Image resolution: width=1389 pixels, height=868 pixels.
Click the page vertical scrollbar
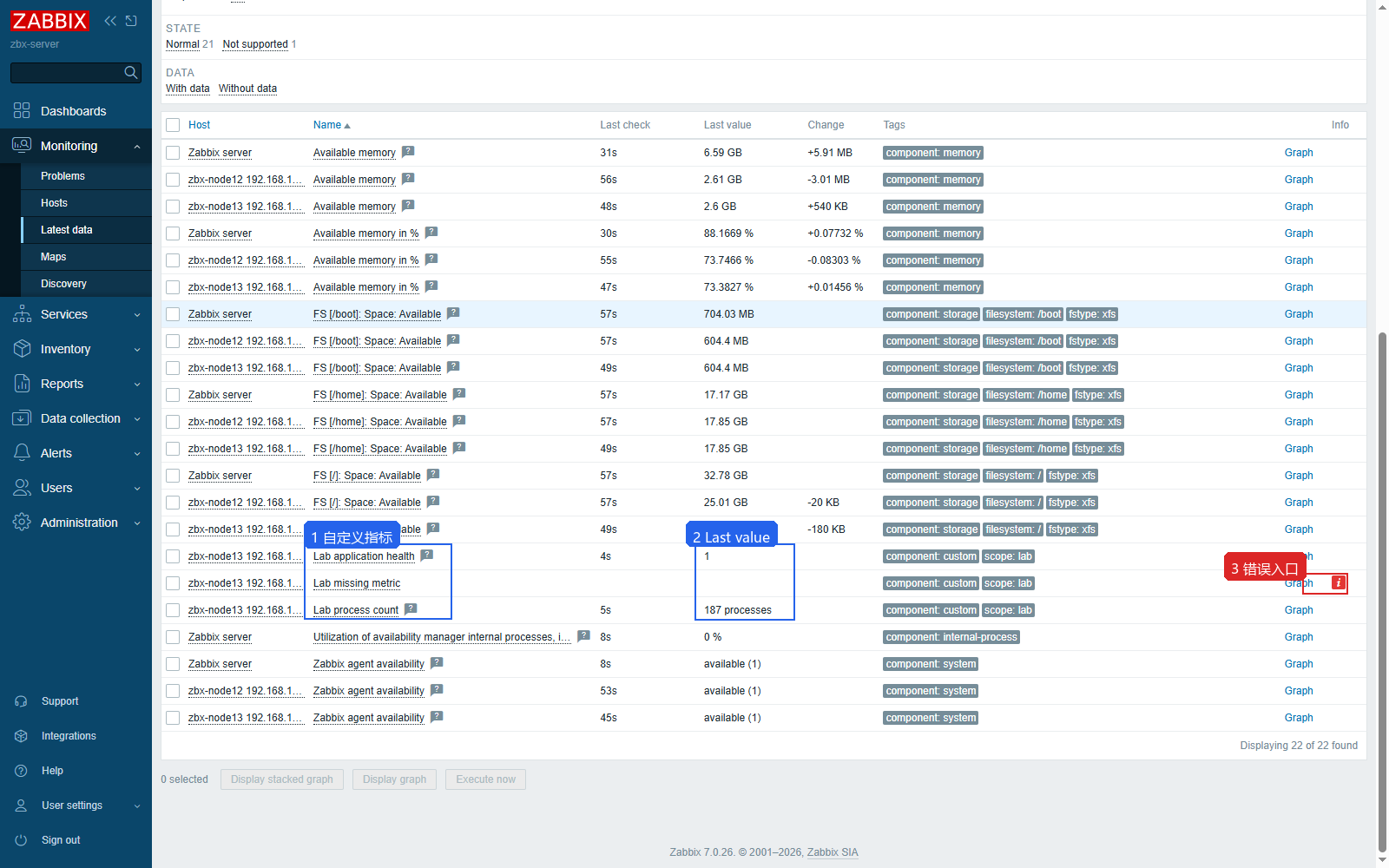(1382, 593)
